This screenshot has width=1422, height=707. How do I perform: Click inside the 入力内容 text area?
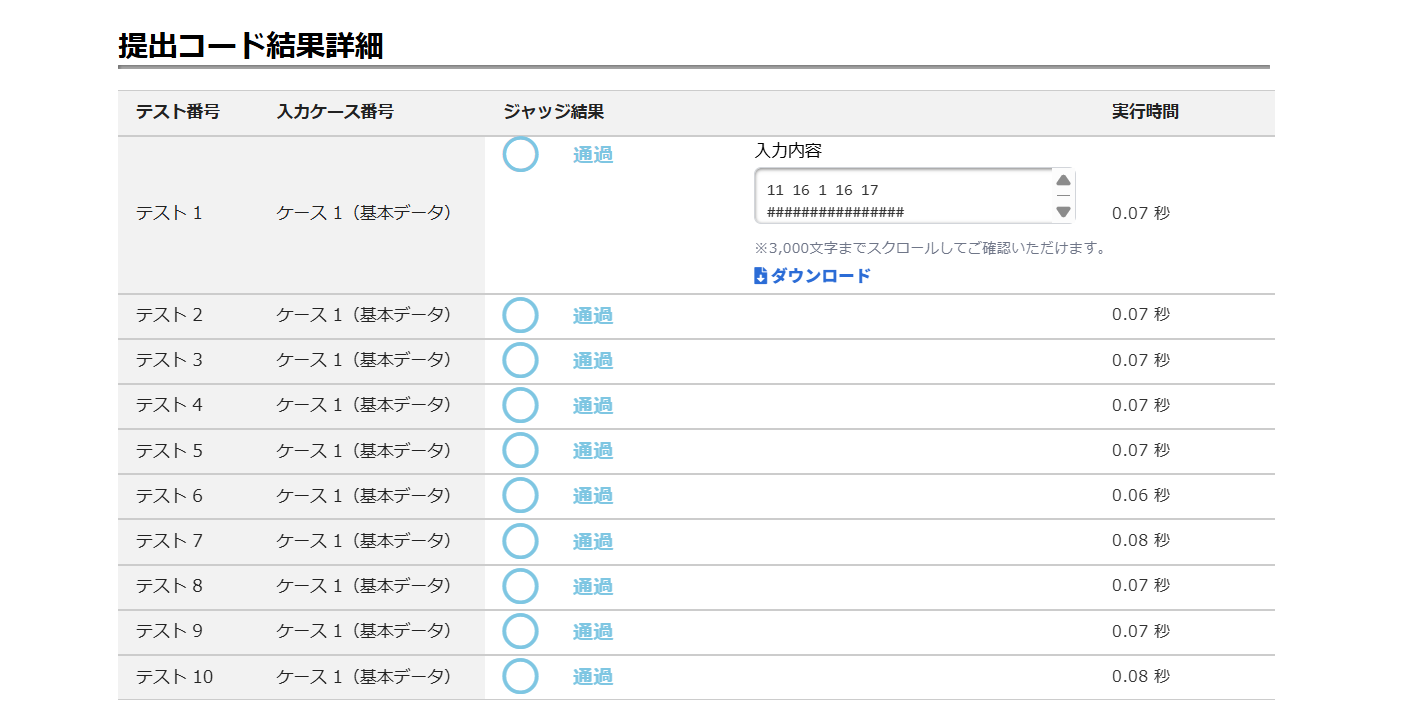[x=900, y=196]
